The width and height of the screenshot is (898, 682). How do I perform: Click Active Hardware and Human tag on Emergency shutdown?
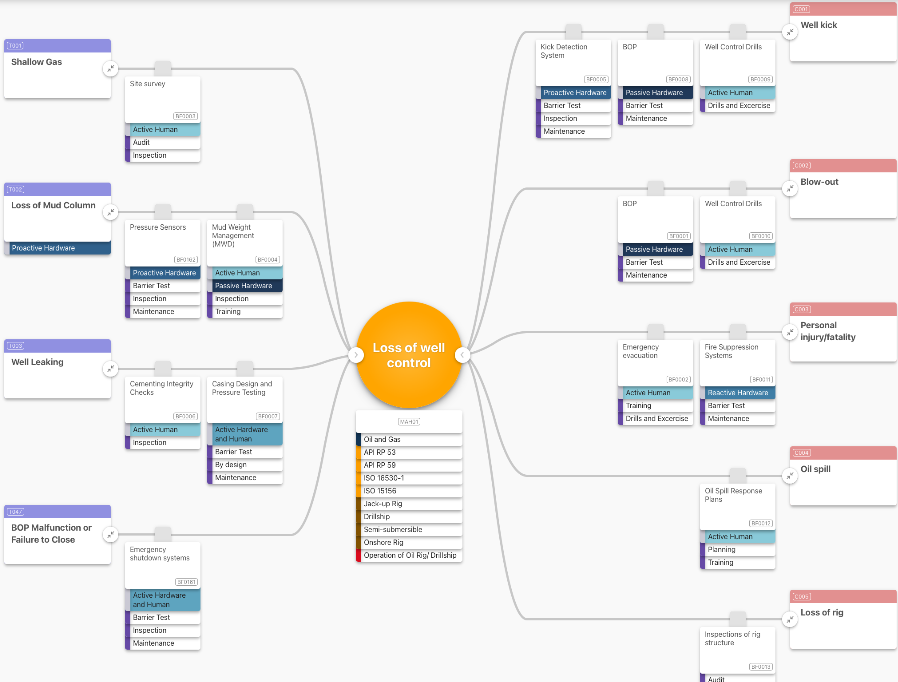pos(163,600)
